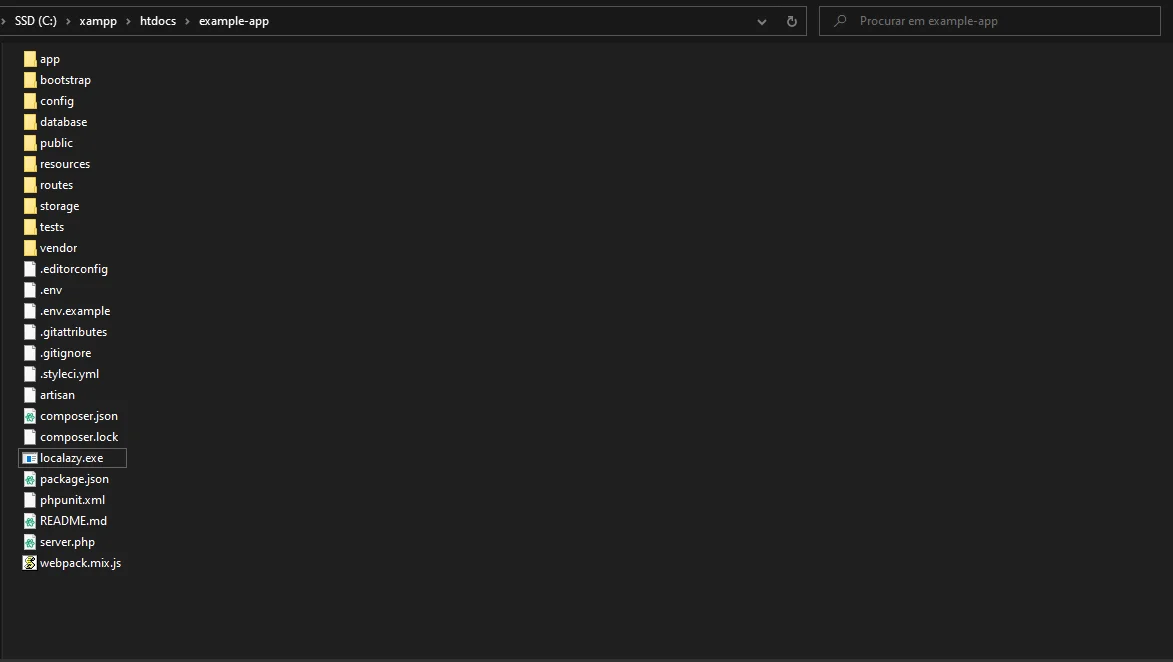1173x662 pixels.
Task: Expand the chevron after xampp in path
Action: click(x=129, y=21)
